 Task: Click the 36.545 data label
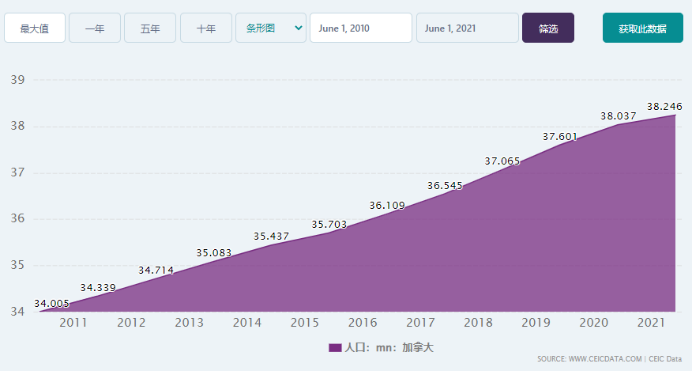[445, 186]
